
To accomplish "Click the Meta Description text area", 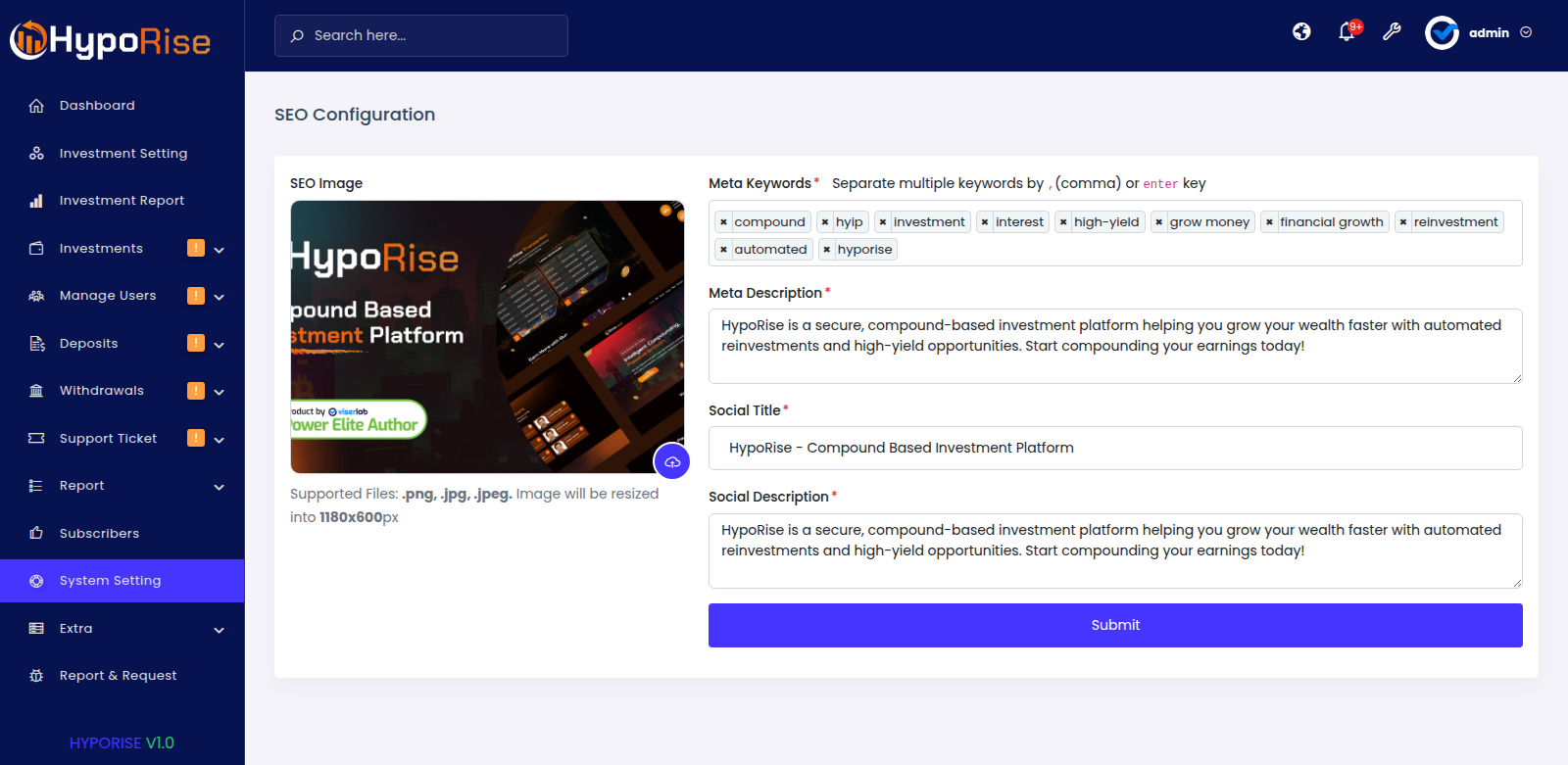I will (x=1115, y=346).
